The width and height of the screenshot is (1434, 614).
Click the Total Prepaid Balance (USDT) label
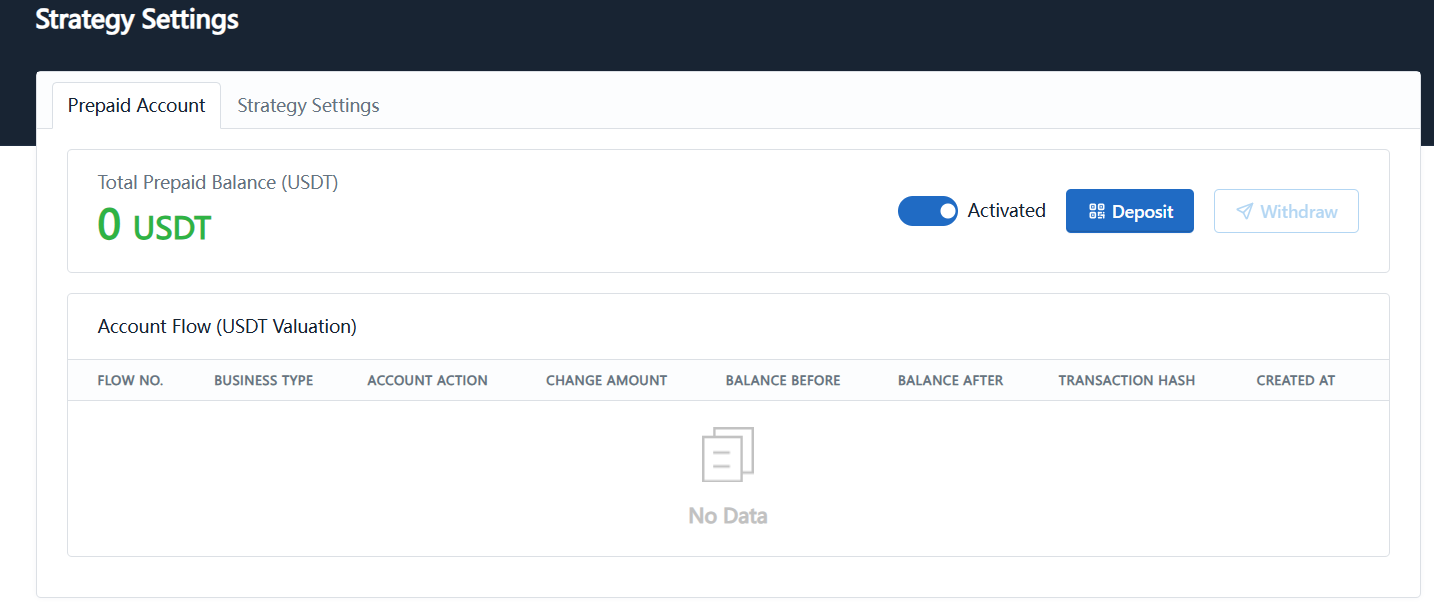pos(218,183)
